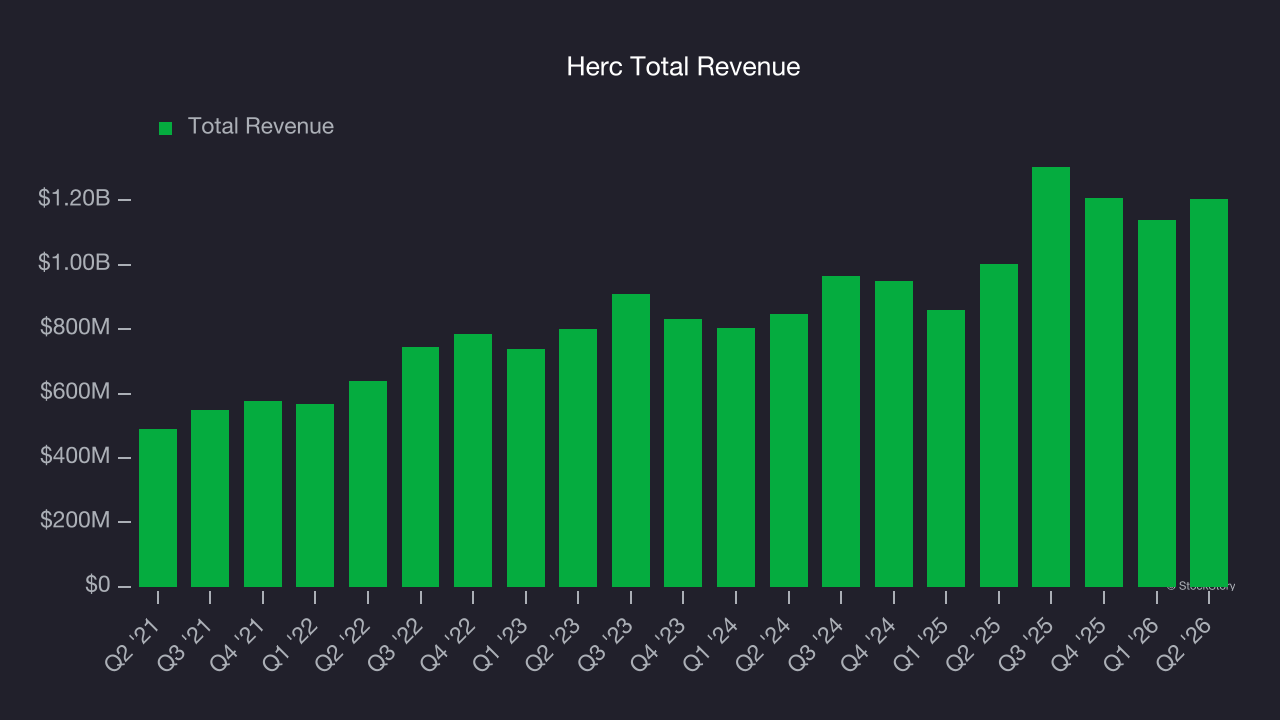Viewport: 1280px width, 720px height.
Task: Select the Q1 '23 revenue bar
Action: (x=526, y=468)
